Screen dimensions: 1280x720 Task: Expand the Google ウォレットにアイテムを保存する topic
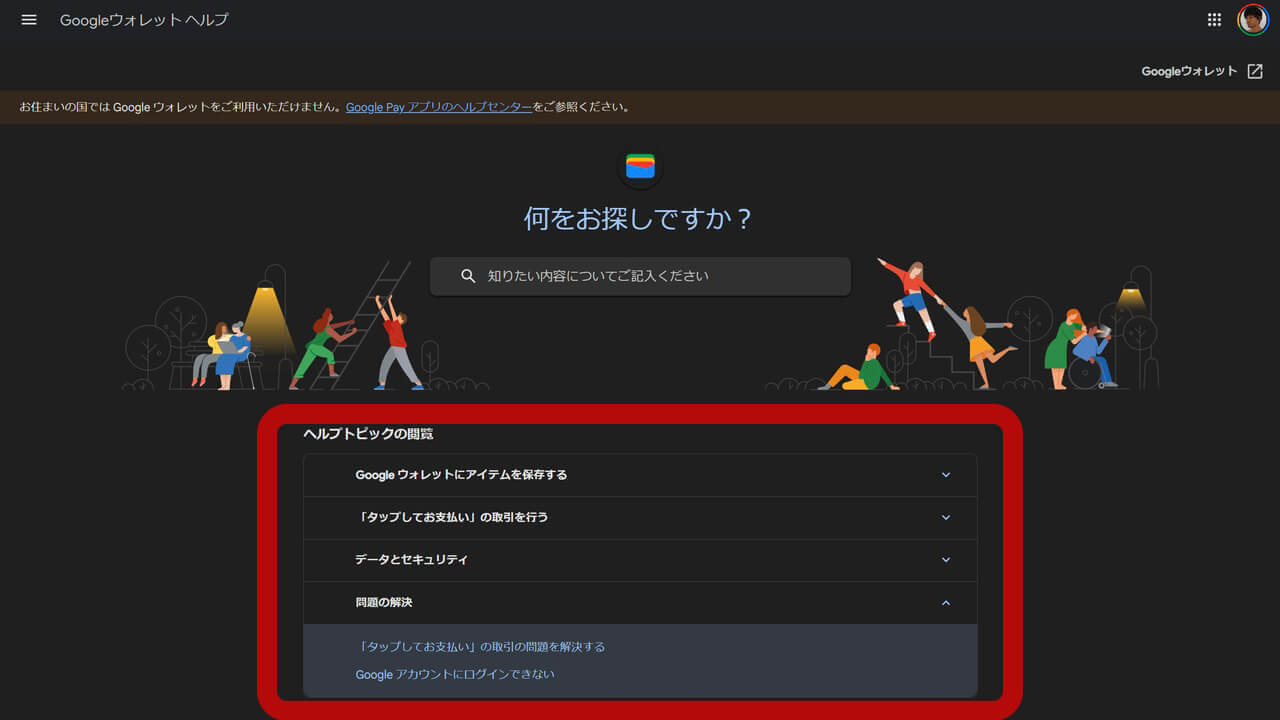[x=640, y=475]
